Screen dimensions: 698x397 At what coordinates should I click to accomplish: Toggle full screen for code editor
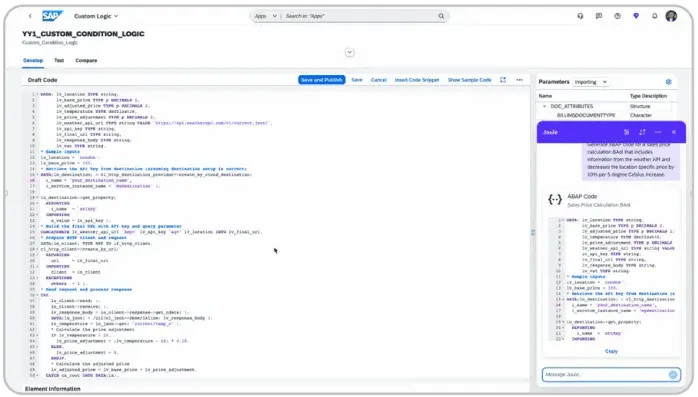point(503,80)
